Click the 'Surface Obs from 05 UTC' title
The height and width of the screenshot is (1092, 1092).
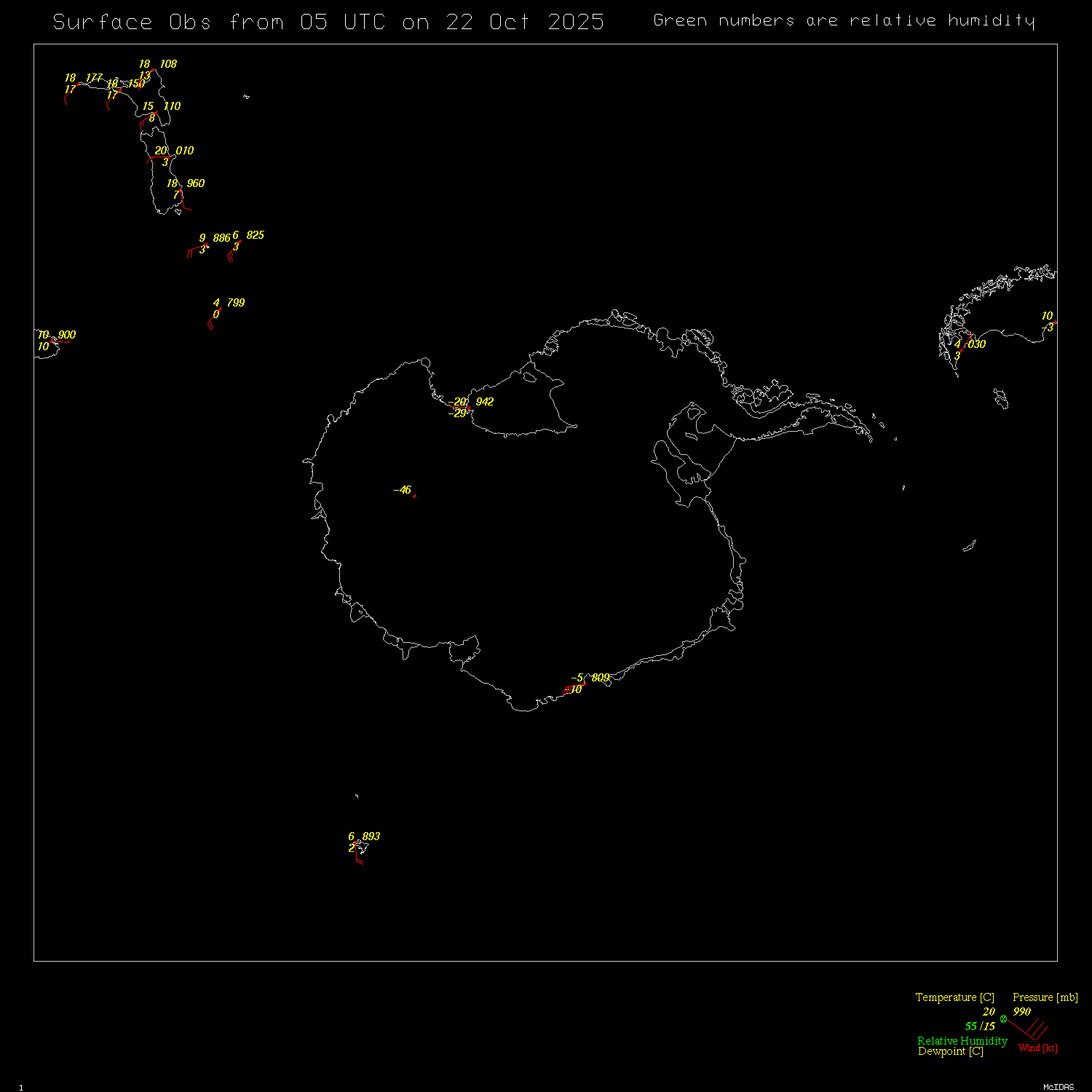328,22
